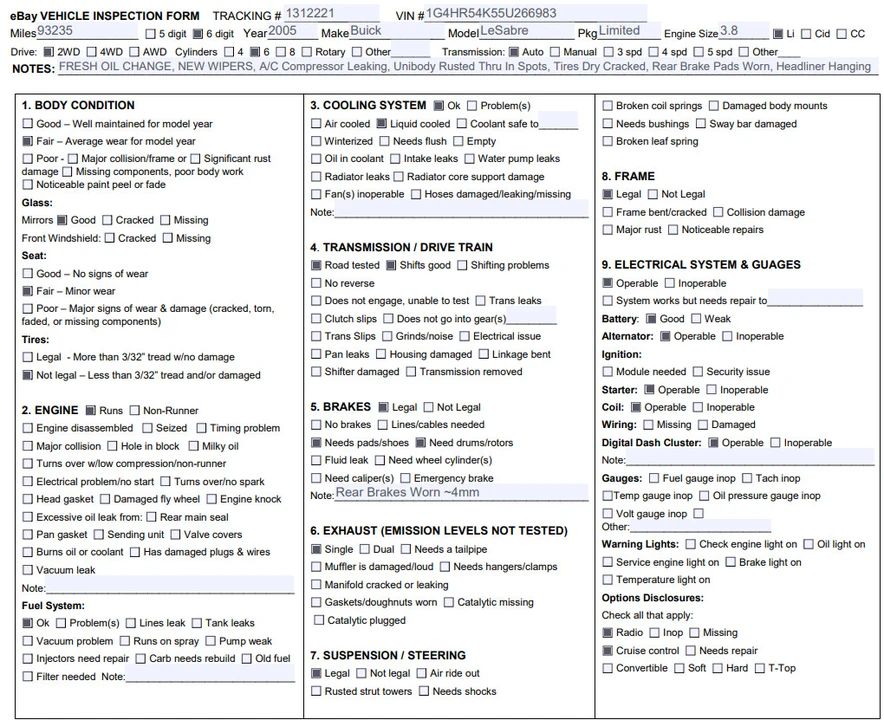The width and height of the screenshot is (884, 720).
Task: Check the Dual exhaust checkbox
Action: (365, 549)
